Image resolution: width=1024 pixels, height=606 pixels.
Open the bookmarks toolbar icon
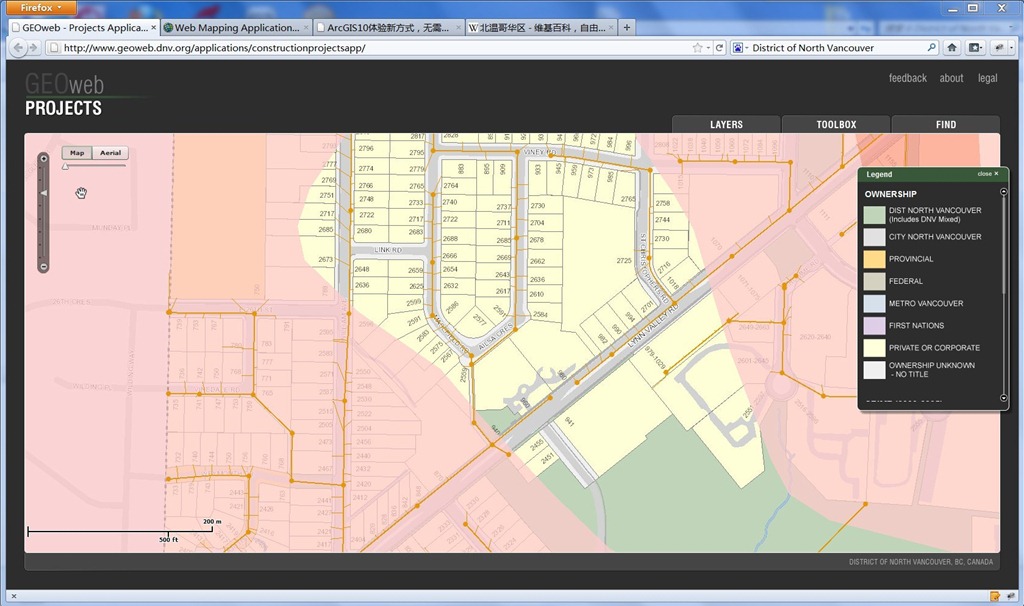click(x=975, y=48)
